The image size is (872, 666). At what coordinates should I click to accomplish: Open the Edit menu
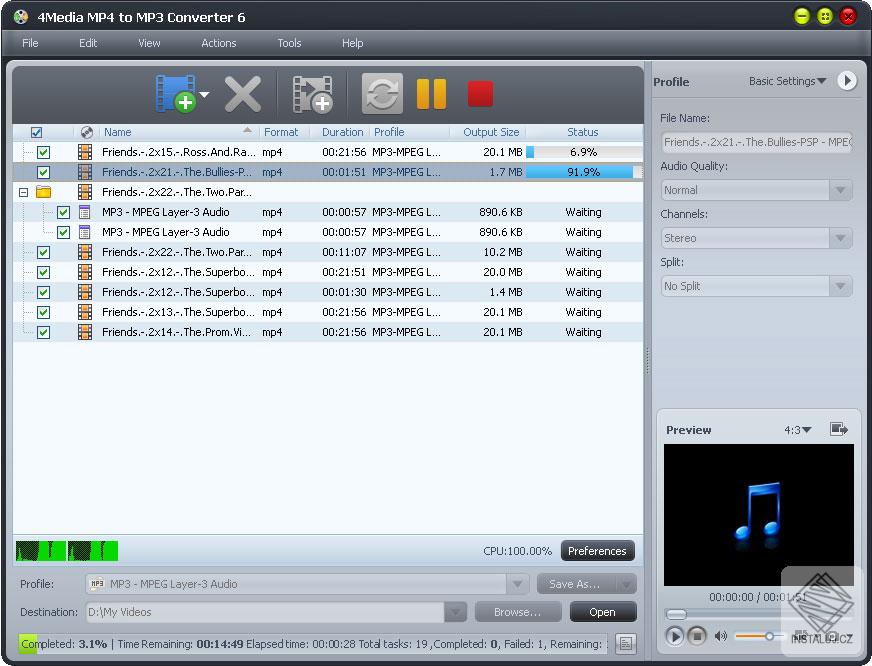tap(88, 43)
